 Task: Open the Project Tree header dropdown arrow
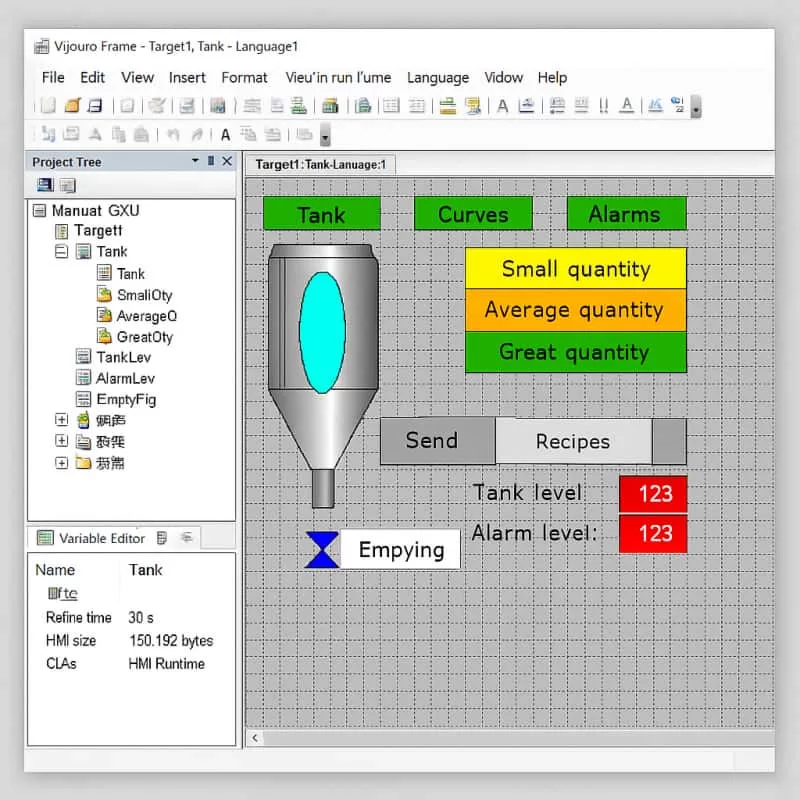(195, 161)
